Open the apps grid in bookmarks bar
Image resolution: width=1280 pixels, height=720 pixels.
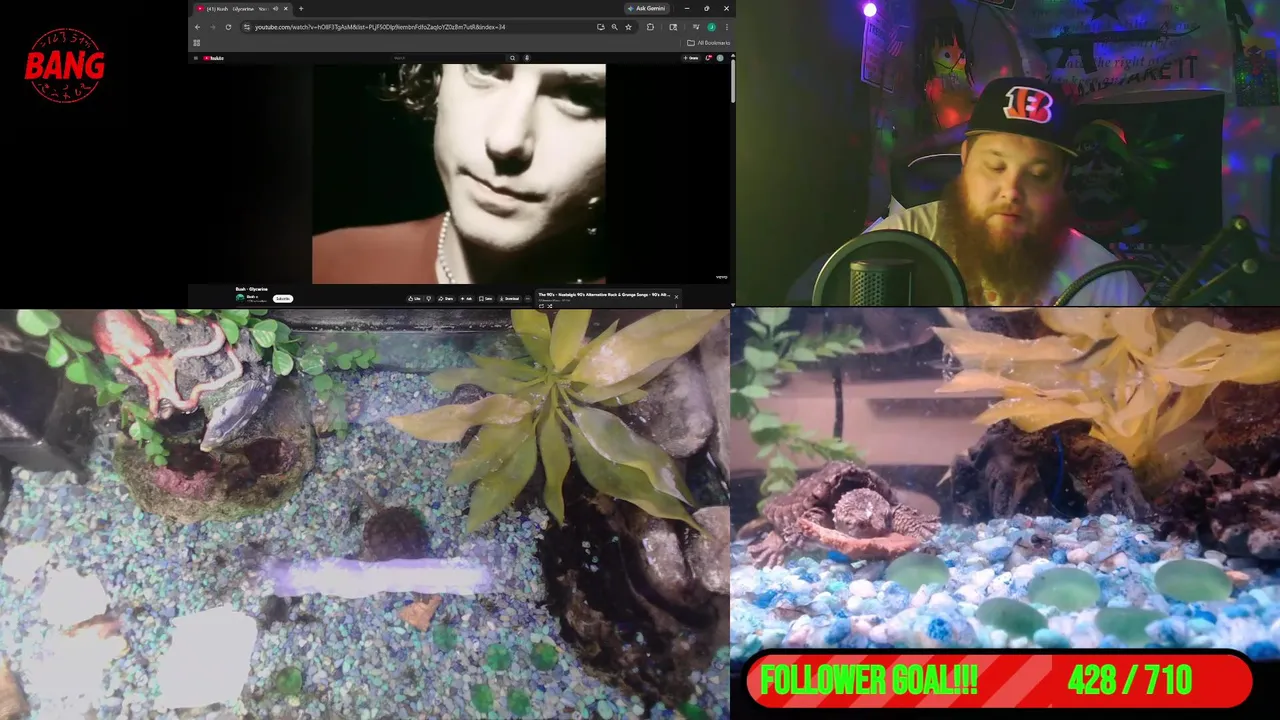pos(196,43)
